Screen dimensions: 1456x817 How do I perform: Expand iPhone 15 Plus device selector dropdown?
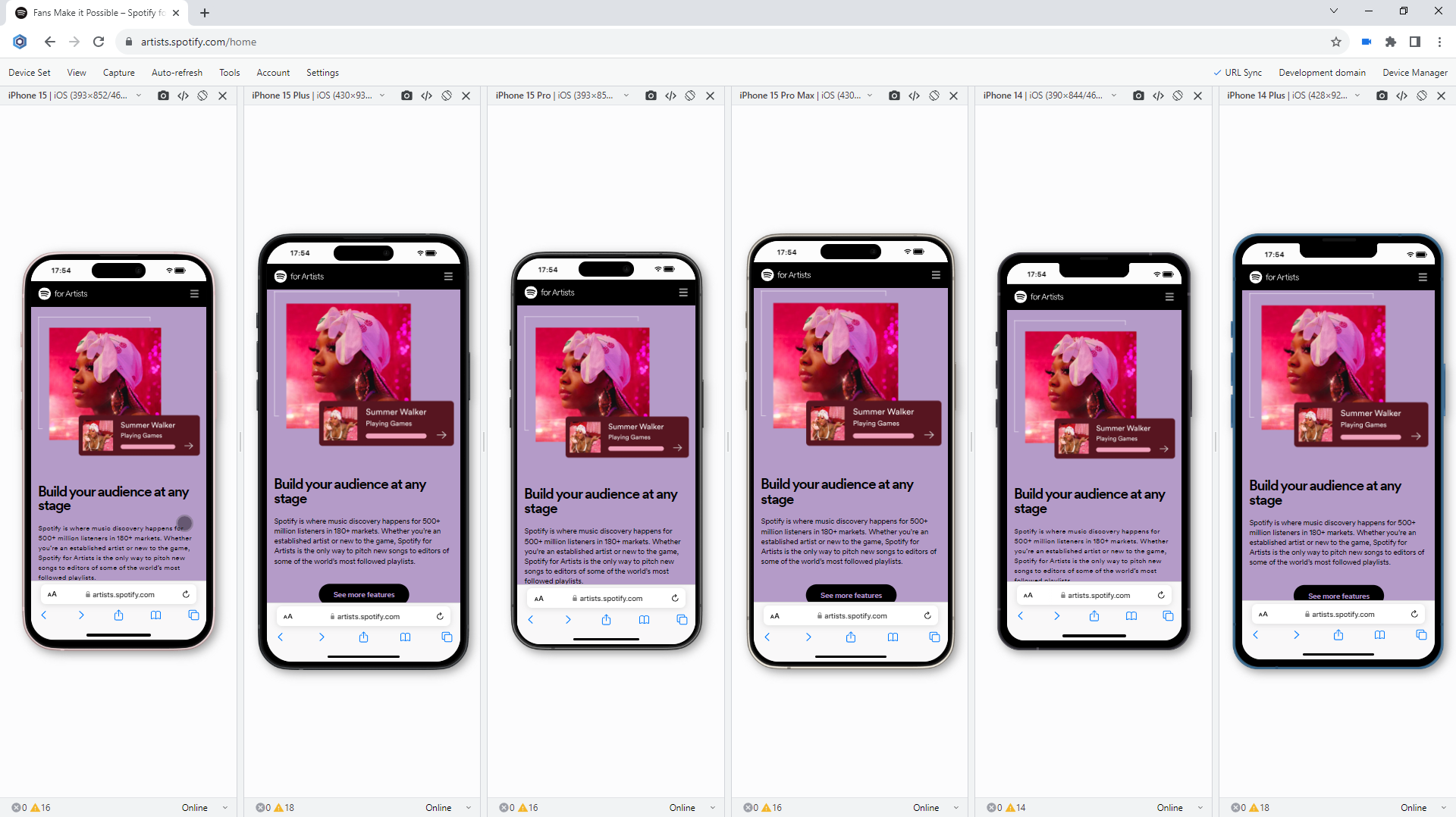point(382,95)
